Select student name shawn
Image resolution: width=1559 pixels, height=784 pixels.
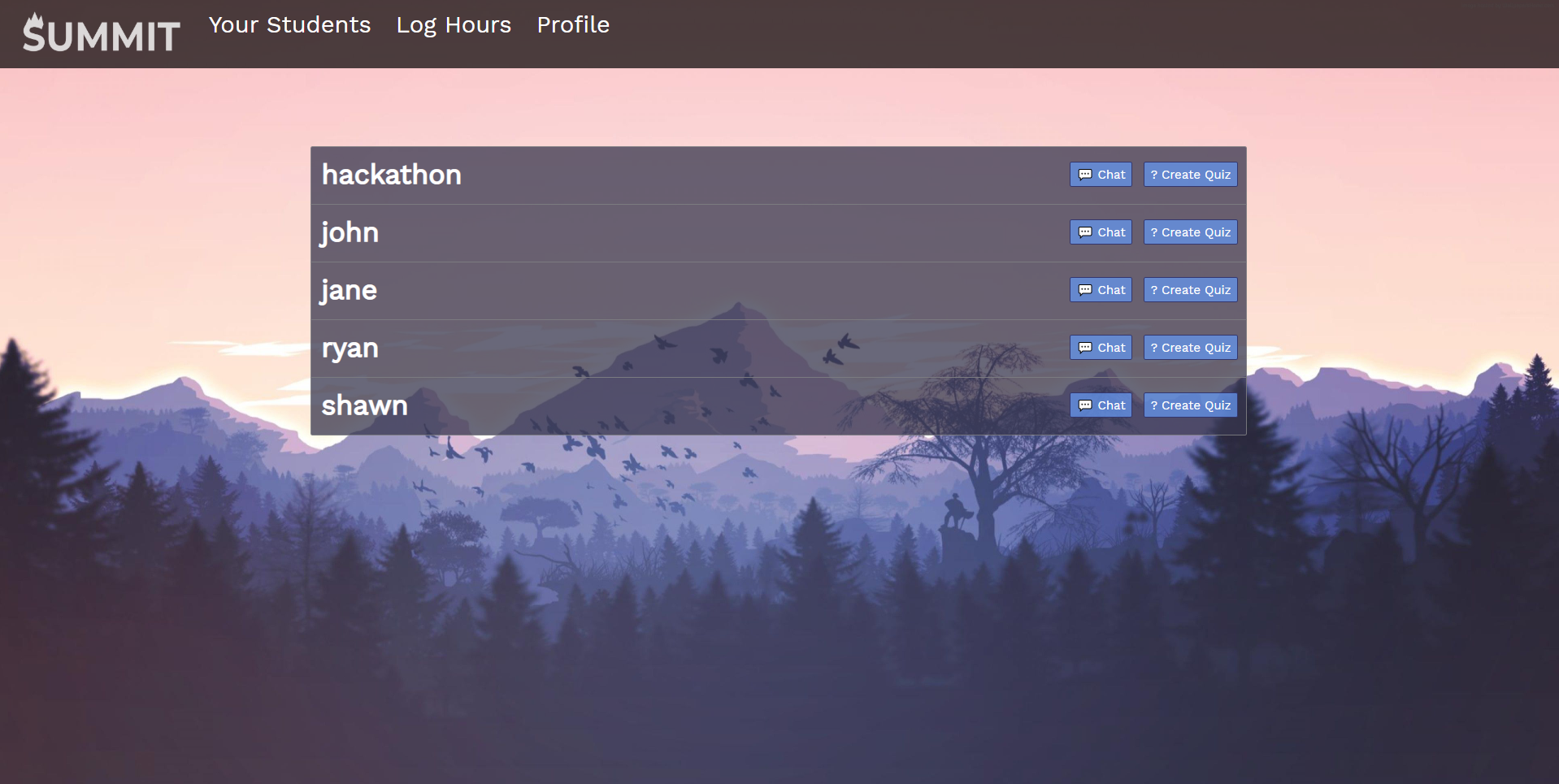tap(364, 405)
